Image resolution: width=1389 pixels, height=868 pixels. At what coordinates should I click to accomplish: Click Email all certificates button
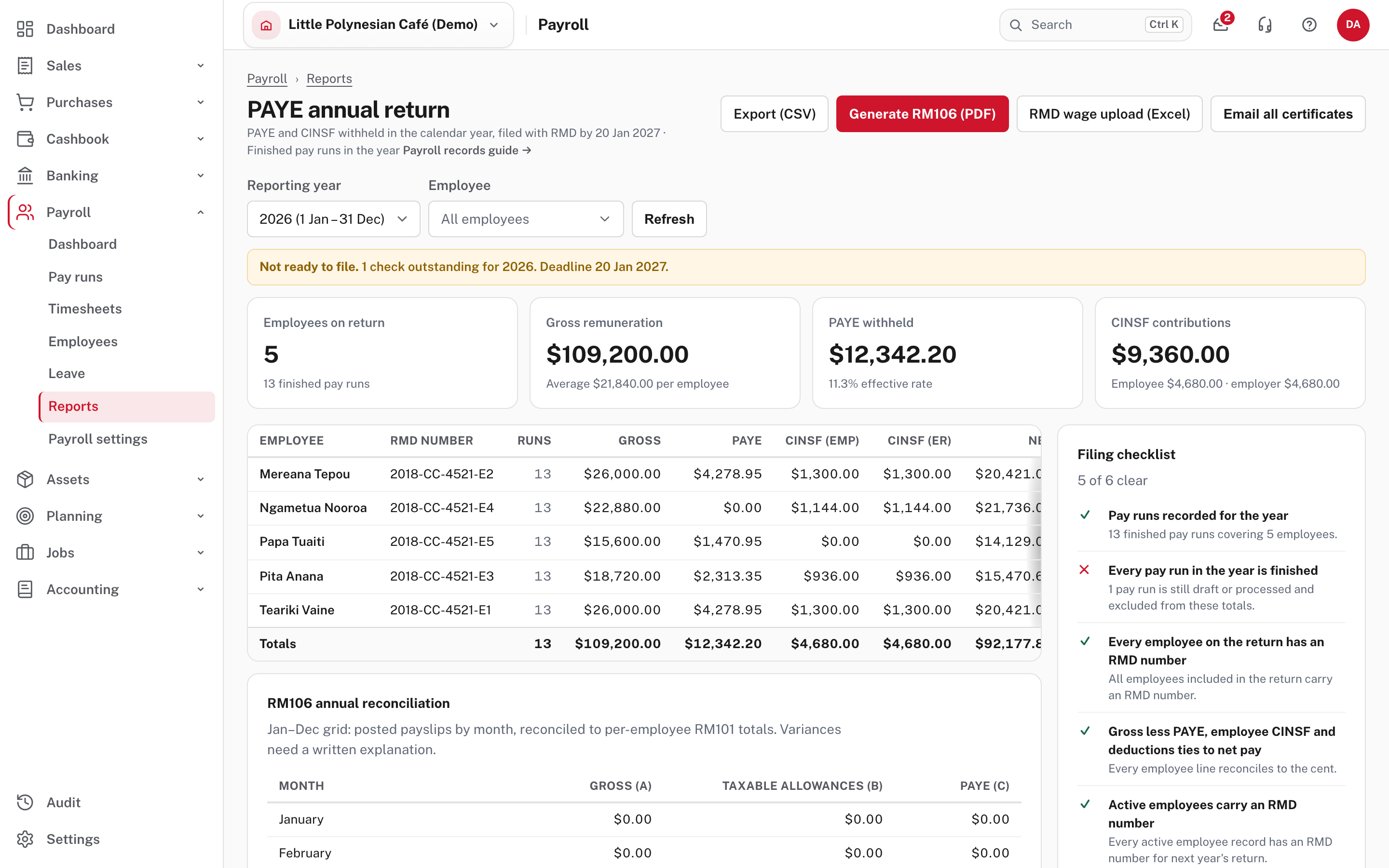(1287, 114)
